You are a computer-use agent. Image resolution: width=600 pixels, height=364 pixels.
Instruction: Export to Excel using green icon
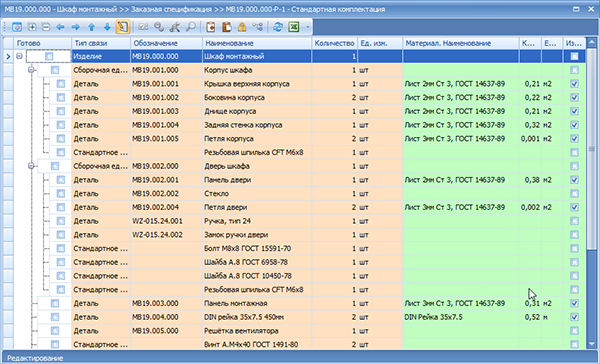click(294, 27)
